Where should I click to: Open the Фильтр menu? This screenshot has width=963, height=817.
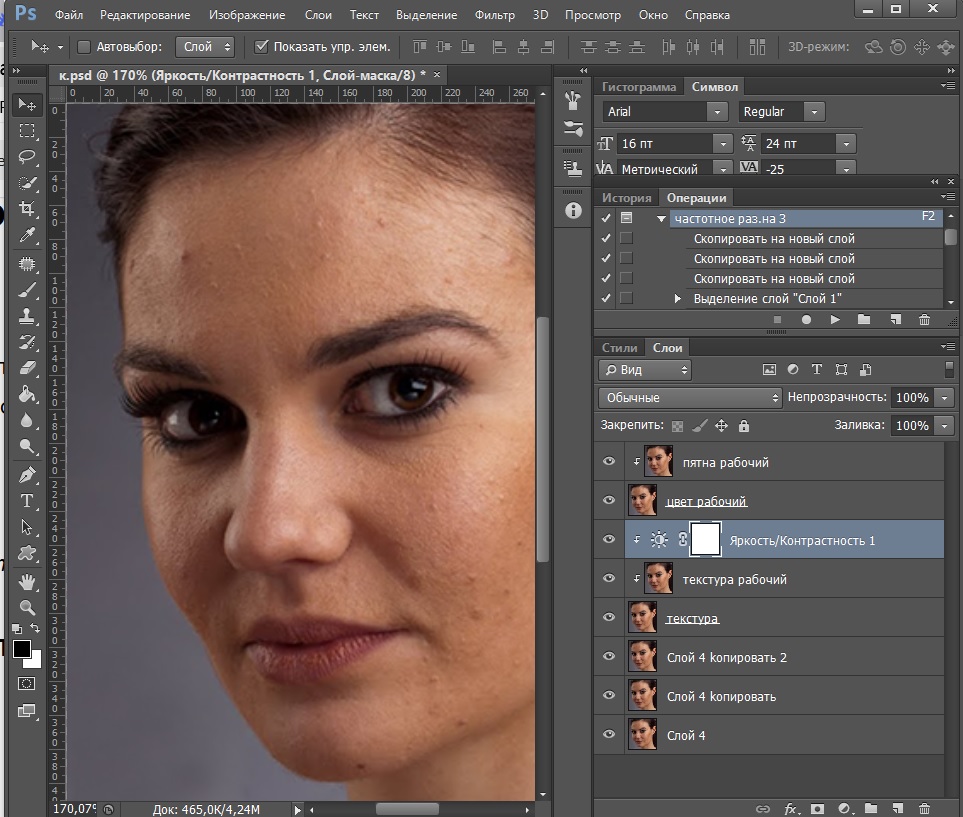(x=495, y=15)
